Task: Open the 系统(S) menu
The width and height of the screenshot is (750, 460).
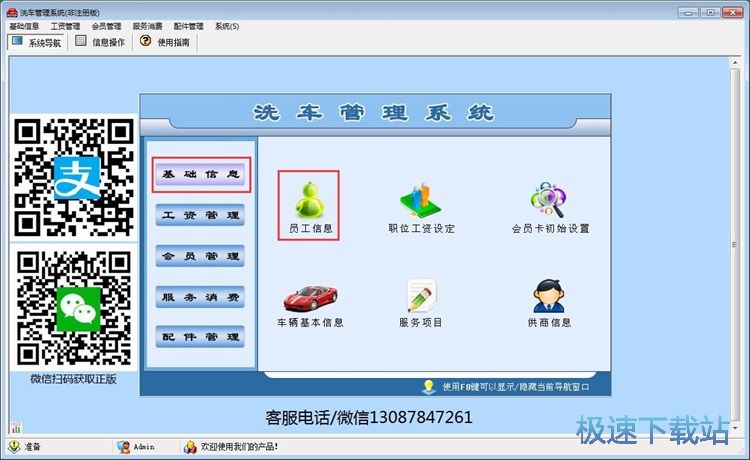Action: tap(227, 26)
